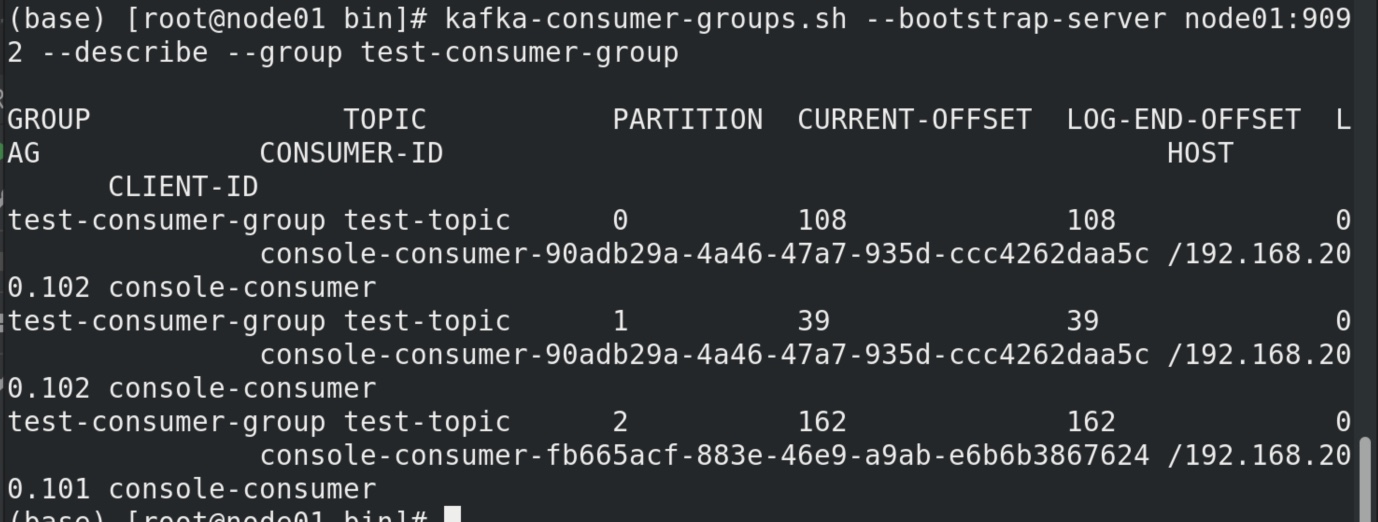Click the LOG-END-OFFSET column header
Viewport: 1378px width, 522px height.
pyautogui.click(x=1183, y=120)
